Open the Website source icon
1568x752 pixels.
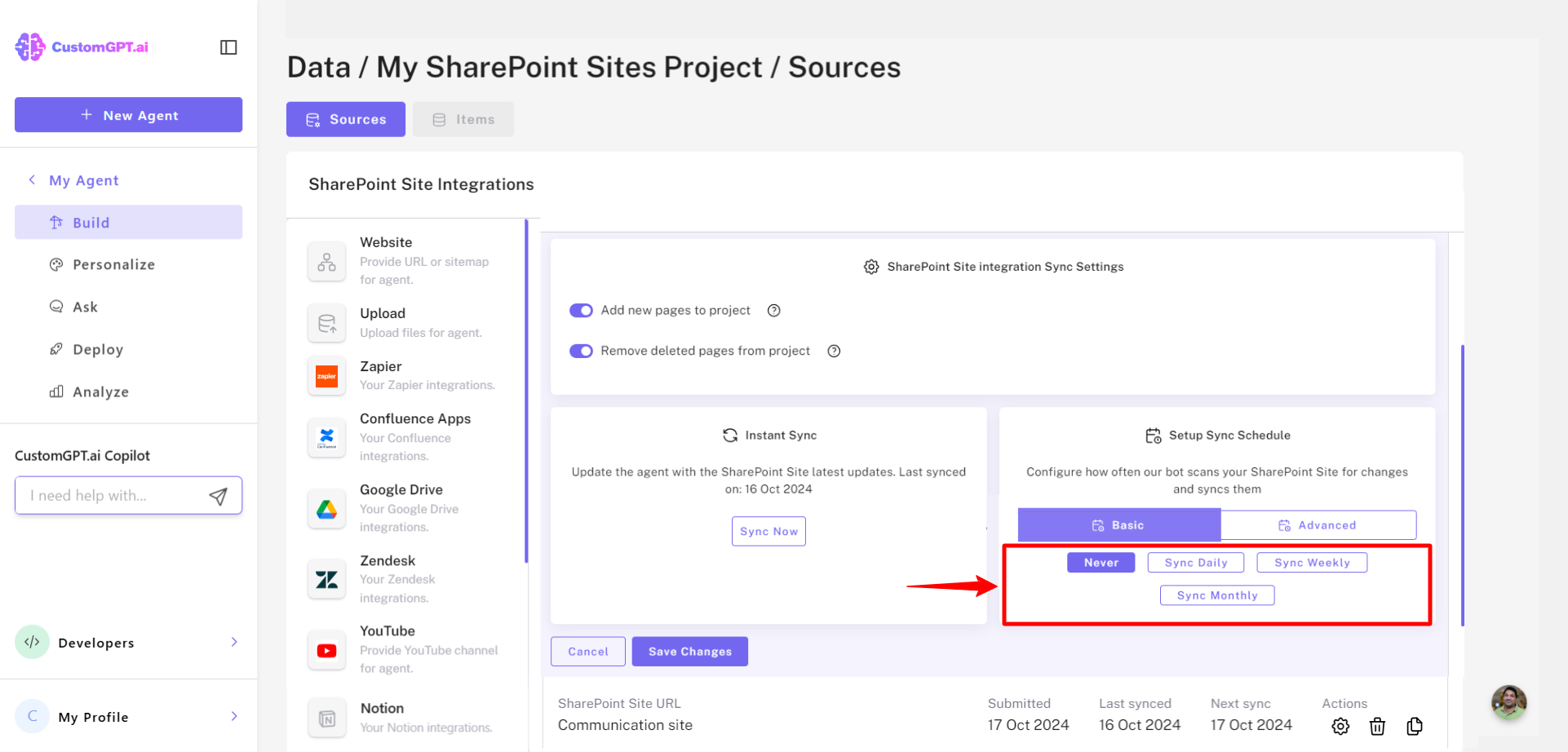pyautogui.click(x=326, y=262)
